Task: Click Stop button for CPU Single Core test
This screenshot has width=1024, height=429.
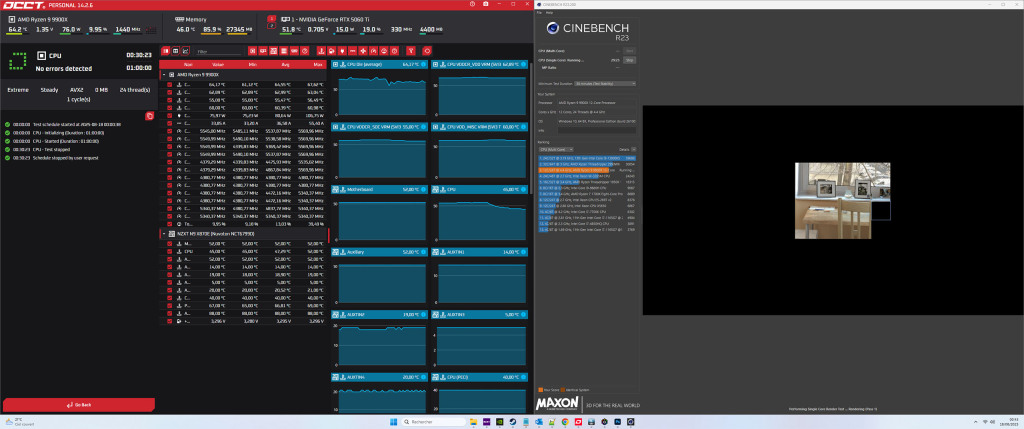Action: pyautogui.click(x=630, y=59)
